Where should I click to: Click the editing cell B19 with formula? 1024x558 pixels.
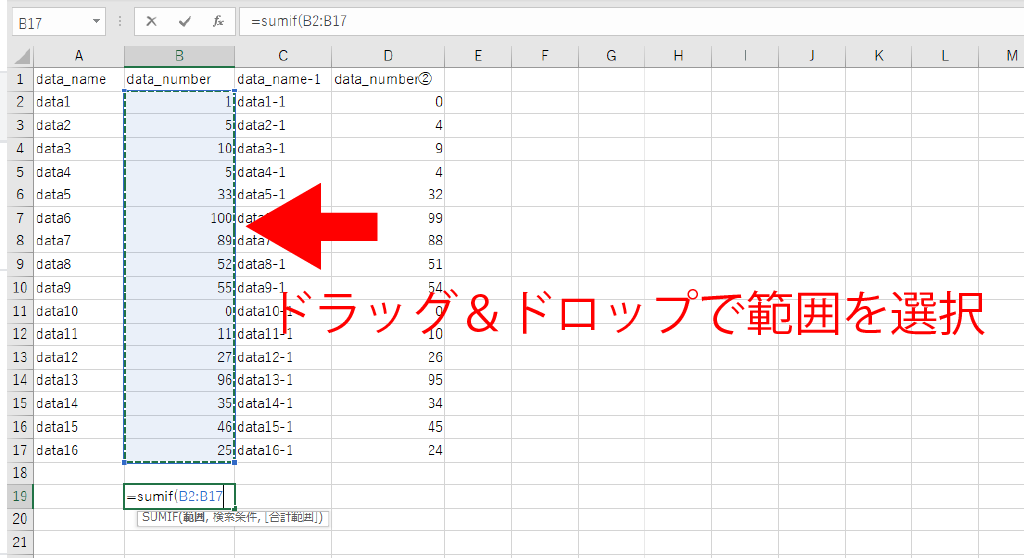point(179,496)
